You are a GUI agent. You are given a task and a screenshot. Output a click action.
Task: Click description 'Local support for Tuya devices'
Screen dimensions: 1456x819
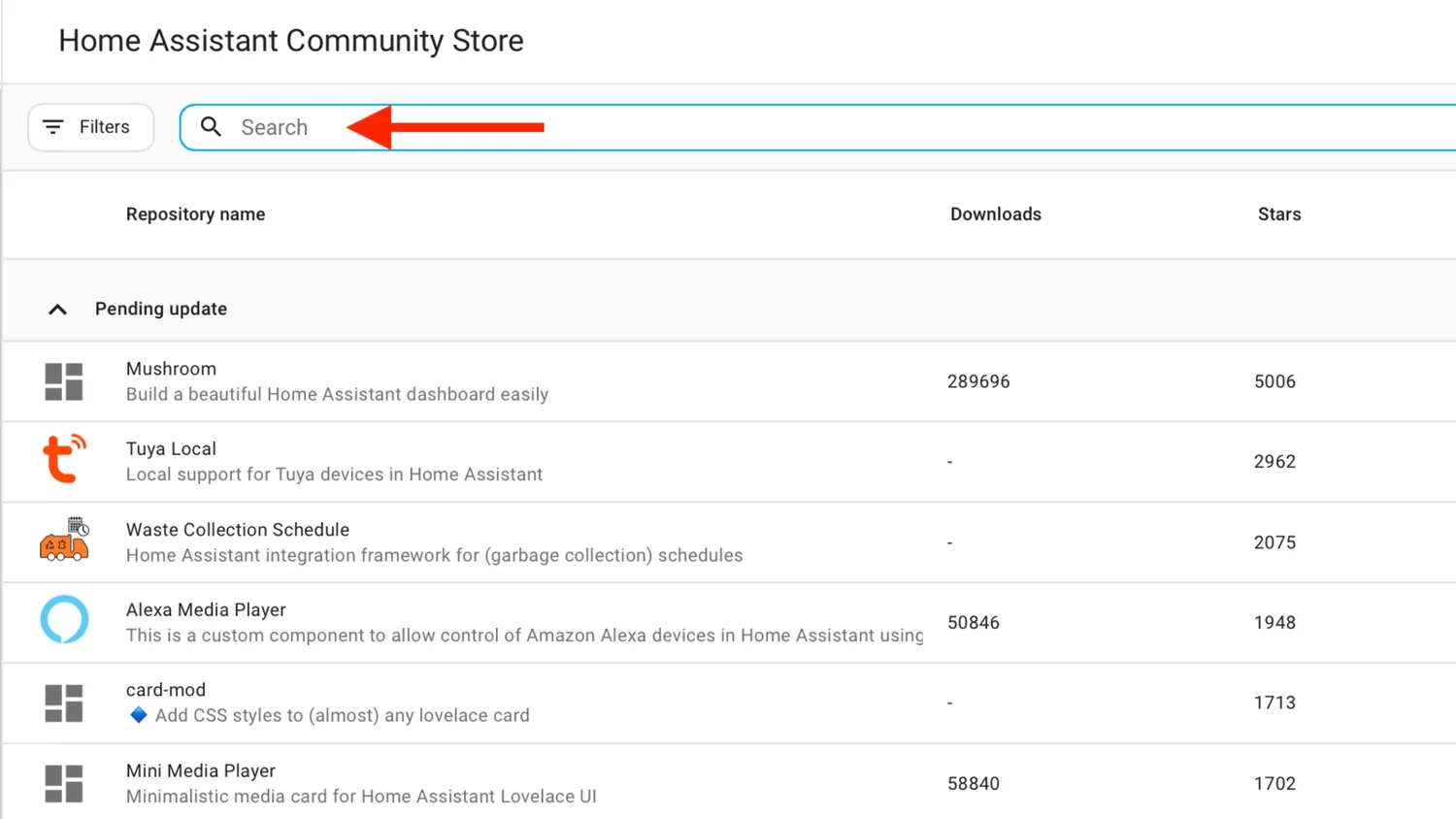(334, 475)
